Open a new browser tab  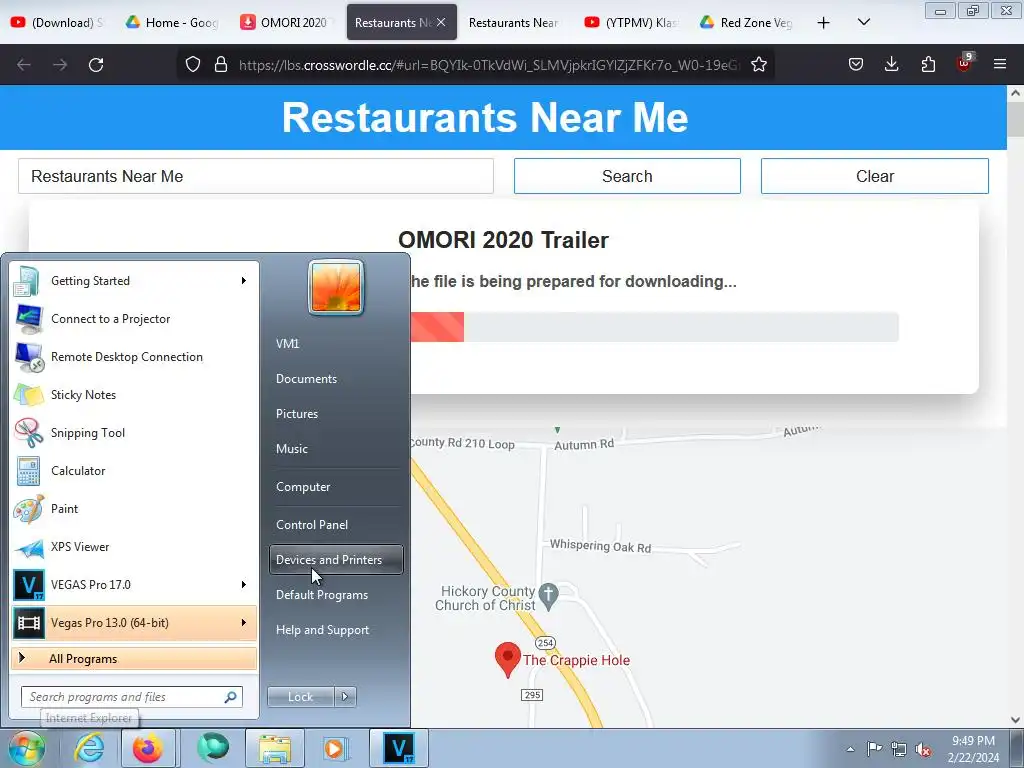824,23
